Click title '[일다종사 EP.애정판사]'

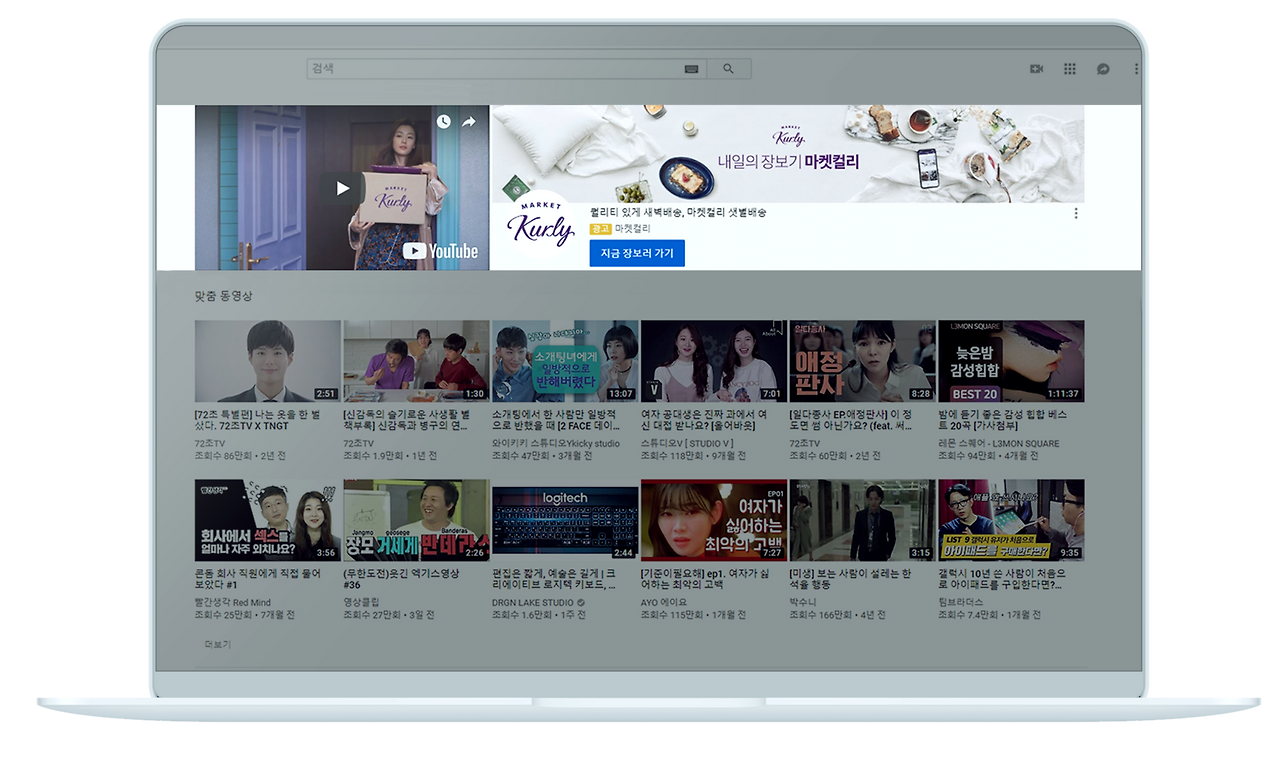[852, 419]
